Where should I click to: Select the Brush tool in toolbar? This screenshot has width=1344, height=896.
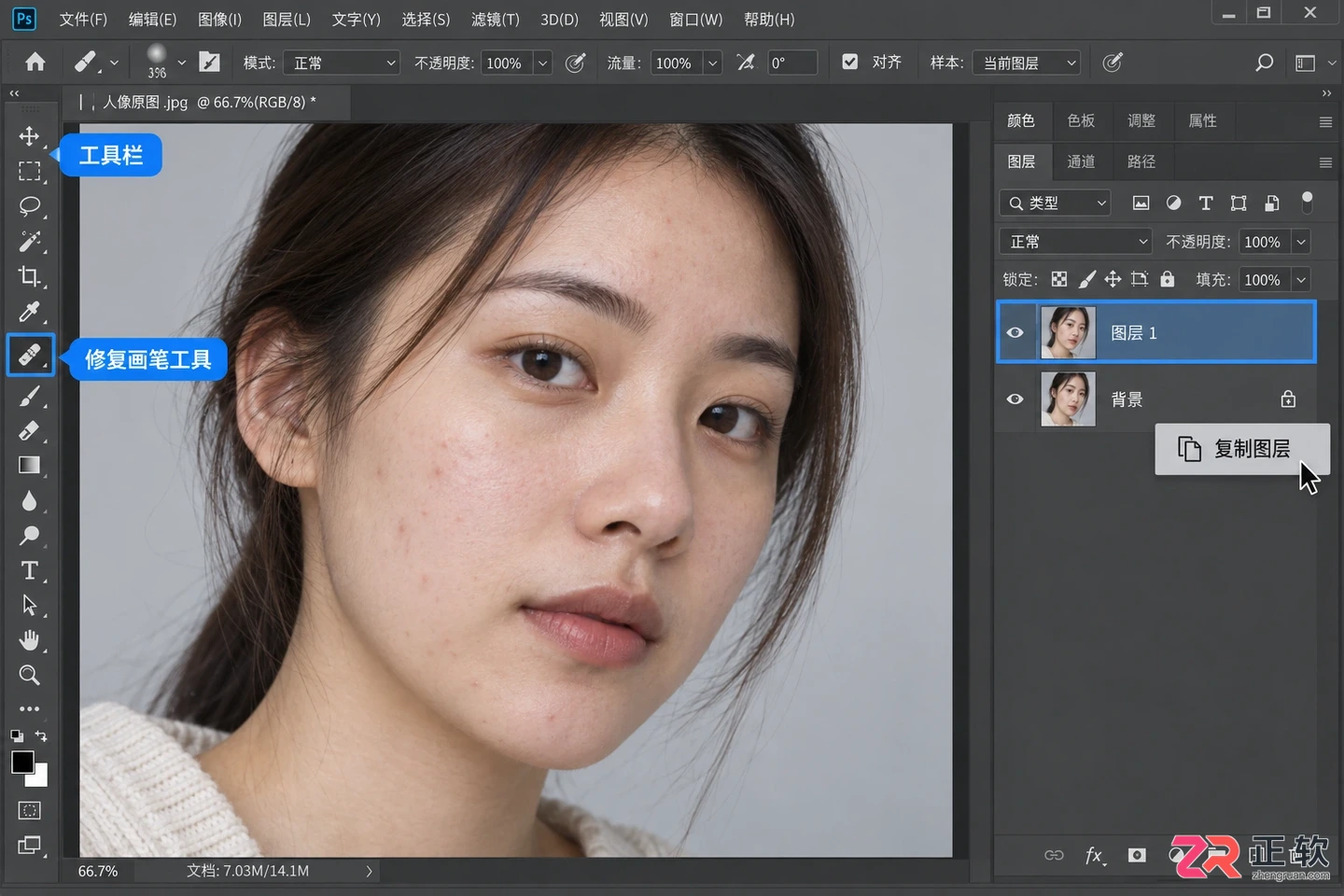point(29,396)
